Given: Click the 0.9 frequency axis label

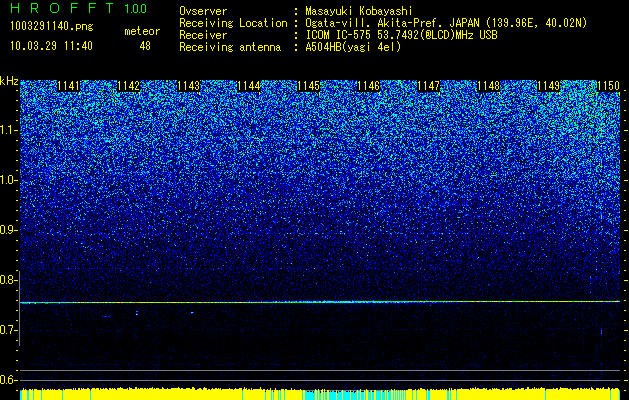Looking at the screenshot, I should [x=8, y=230].
